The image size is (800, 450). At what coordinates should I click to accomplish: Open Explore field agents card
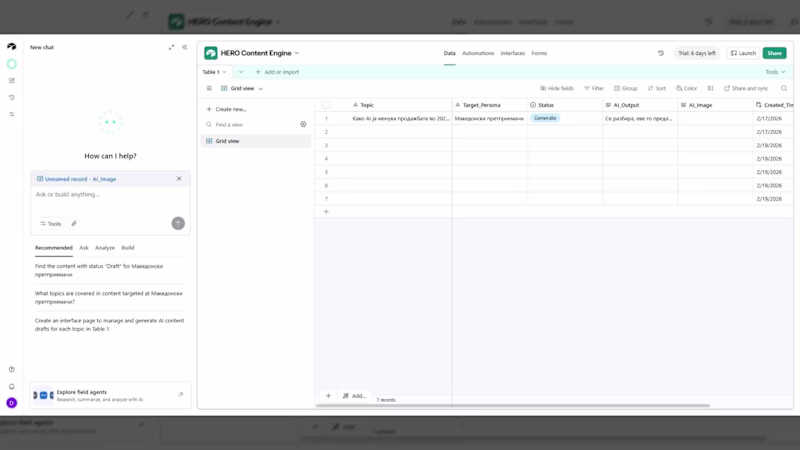point(110,395)
